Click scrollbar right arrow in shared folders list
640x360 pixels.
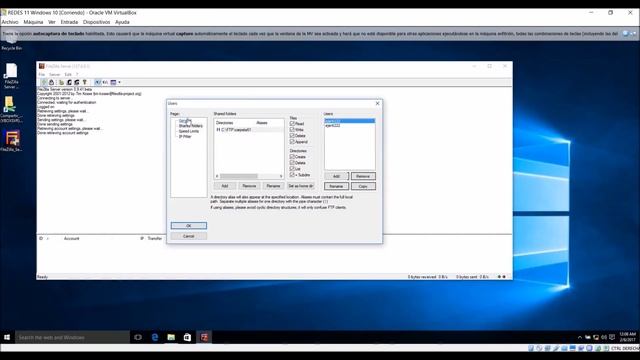click(281, 176)
